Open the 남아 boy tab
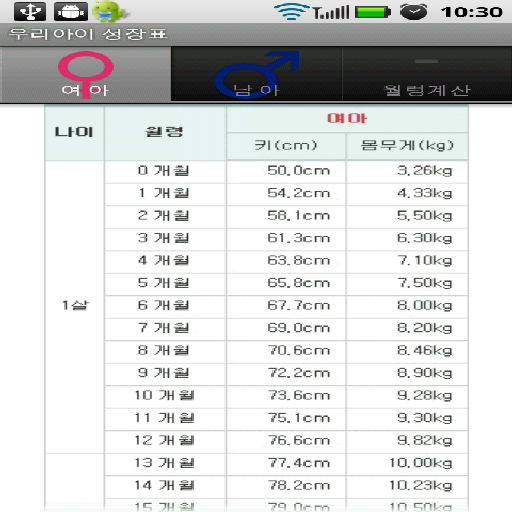 pyautogui.click(x=256, y=74)
